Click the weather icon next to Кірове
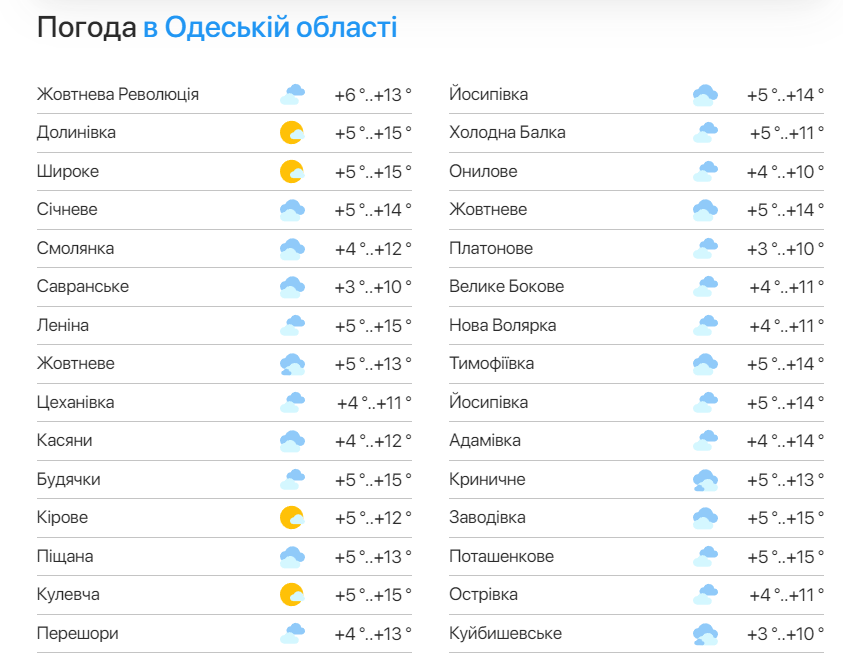 (292, 518)
